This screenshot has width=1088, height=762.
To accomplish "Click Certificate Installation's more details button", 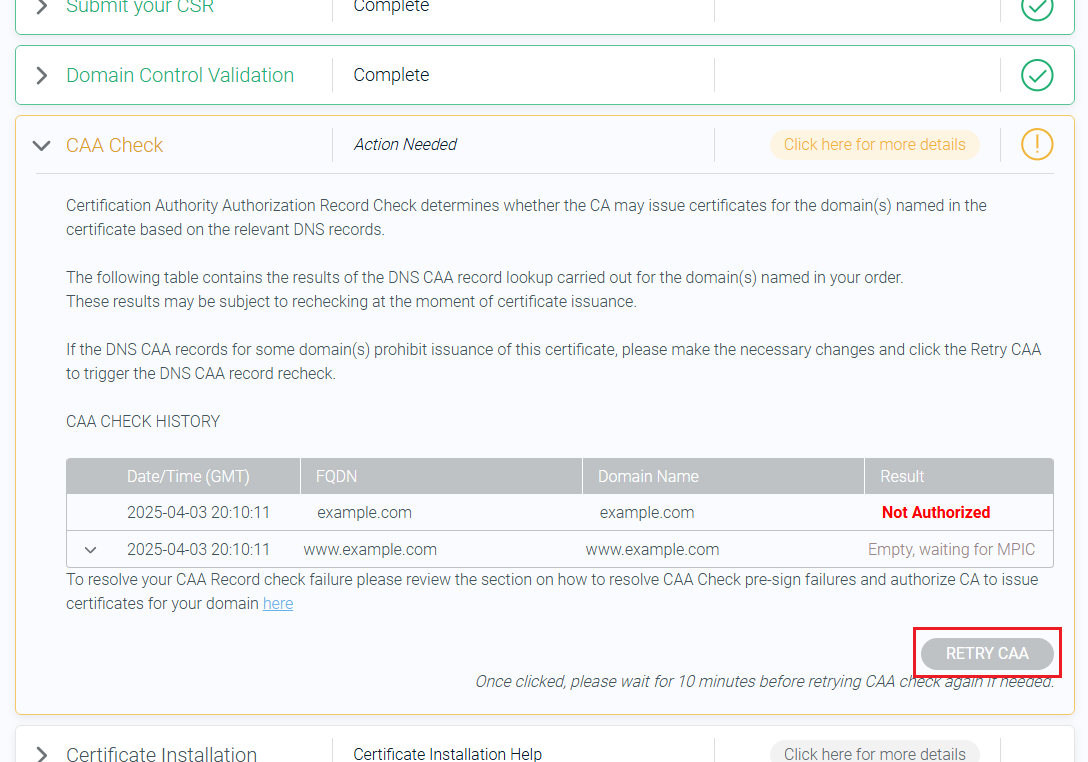I will tap(874, 752).
